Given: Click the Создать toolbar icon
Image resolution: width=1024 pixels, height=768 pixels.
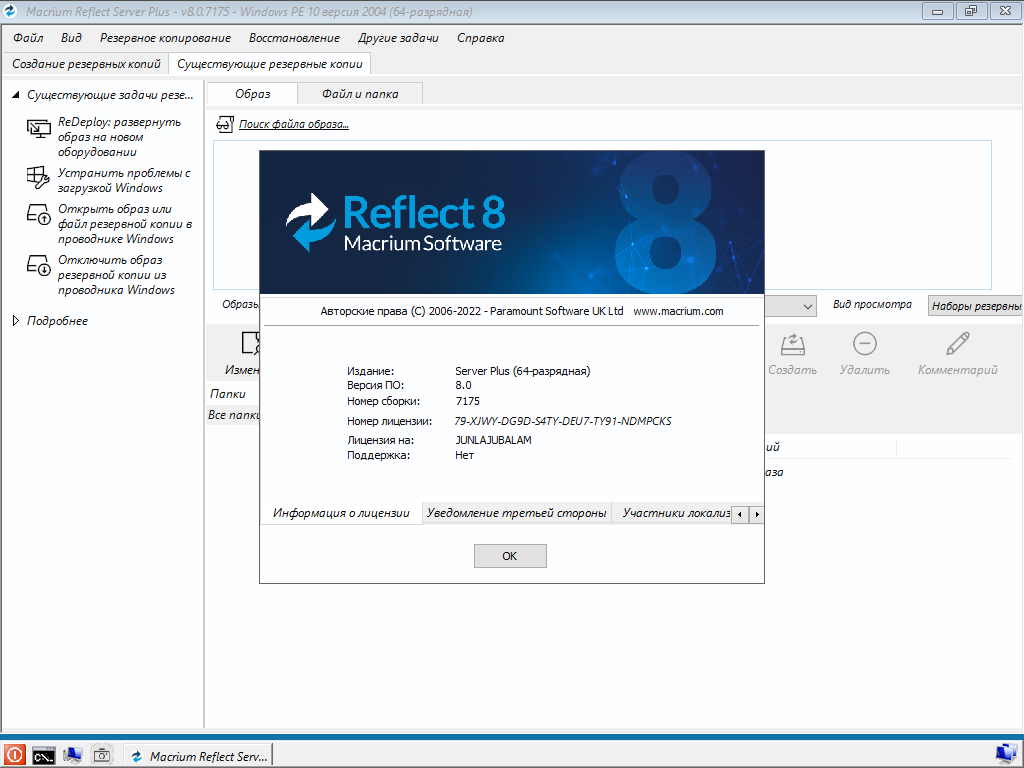Looking at the screenshot, I should point(792,345).
